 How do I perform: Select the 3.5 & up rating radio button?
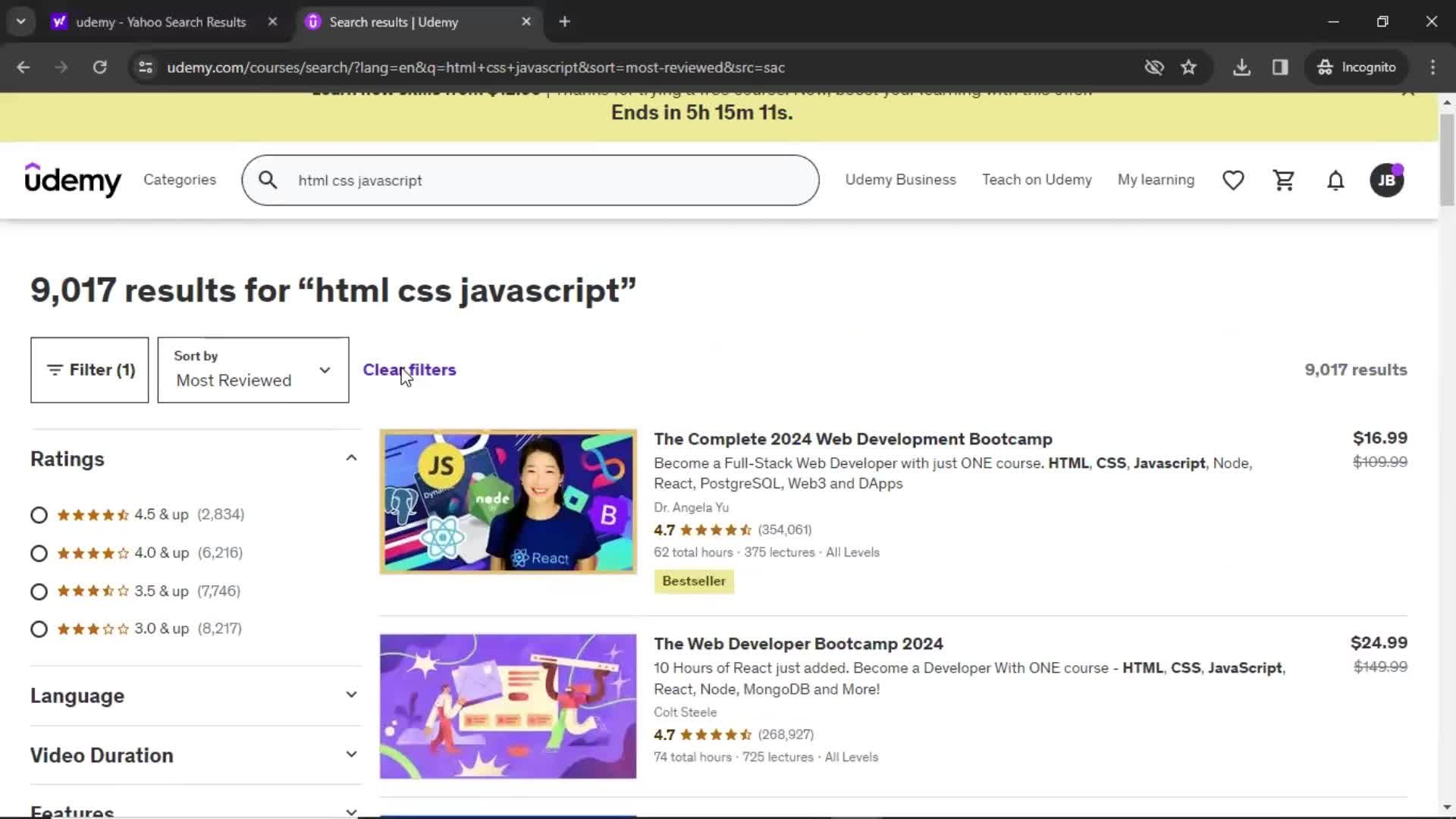coord(38,591)
